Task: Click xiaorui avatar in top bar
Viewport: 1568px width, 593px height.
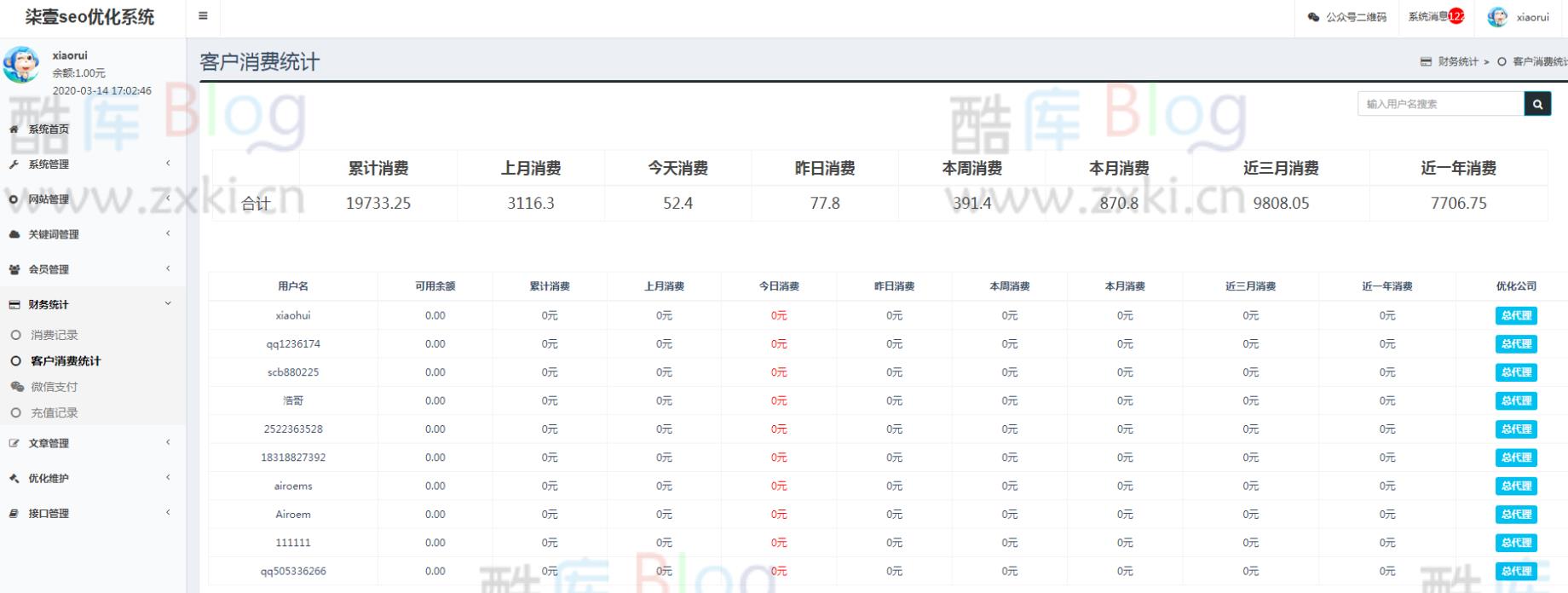Action: tap(1497, 17)
